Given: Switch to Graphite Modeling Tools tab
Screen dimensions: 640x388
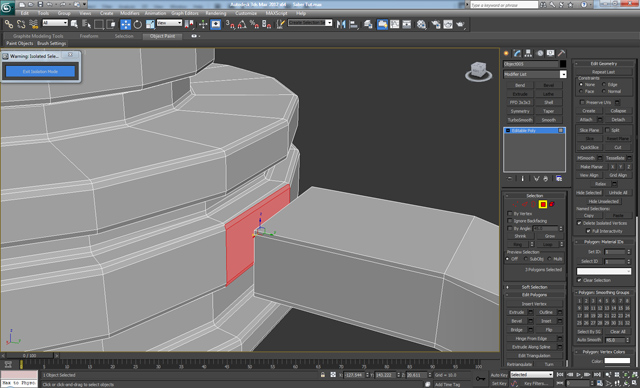Looking at the screenshot, I should pos(38,36).
